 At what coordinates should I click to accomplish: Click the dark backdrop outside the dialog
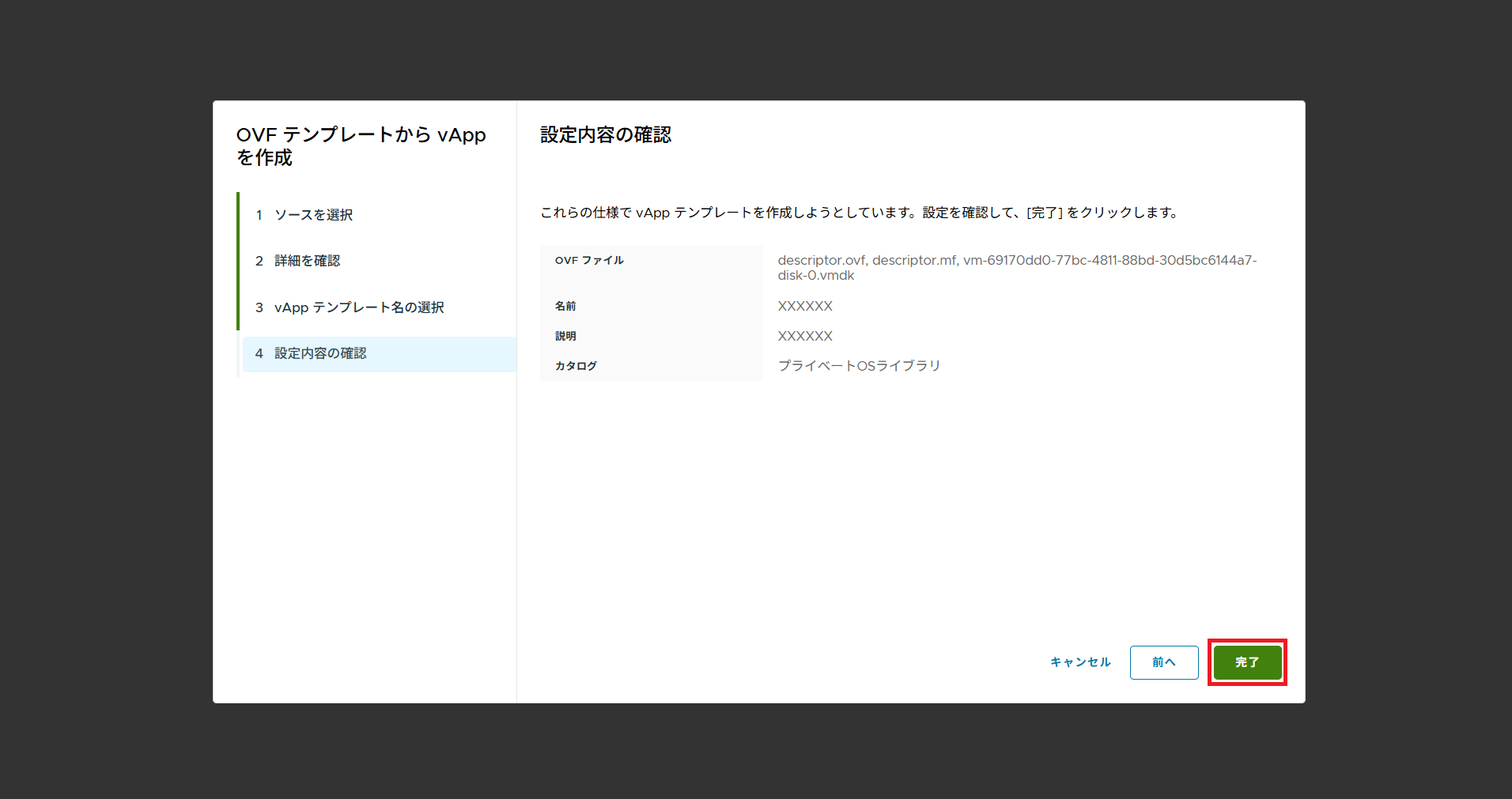pos(103,395)
